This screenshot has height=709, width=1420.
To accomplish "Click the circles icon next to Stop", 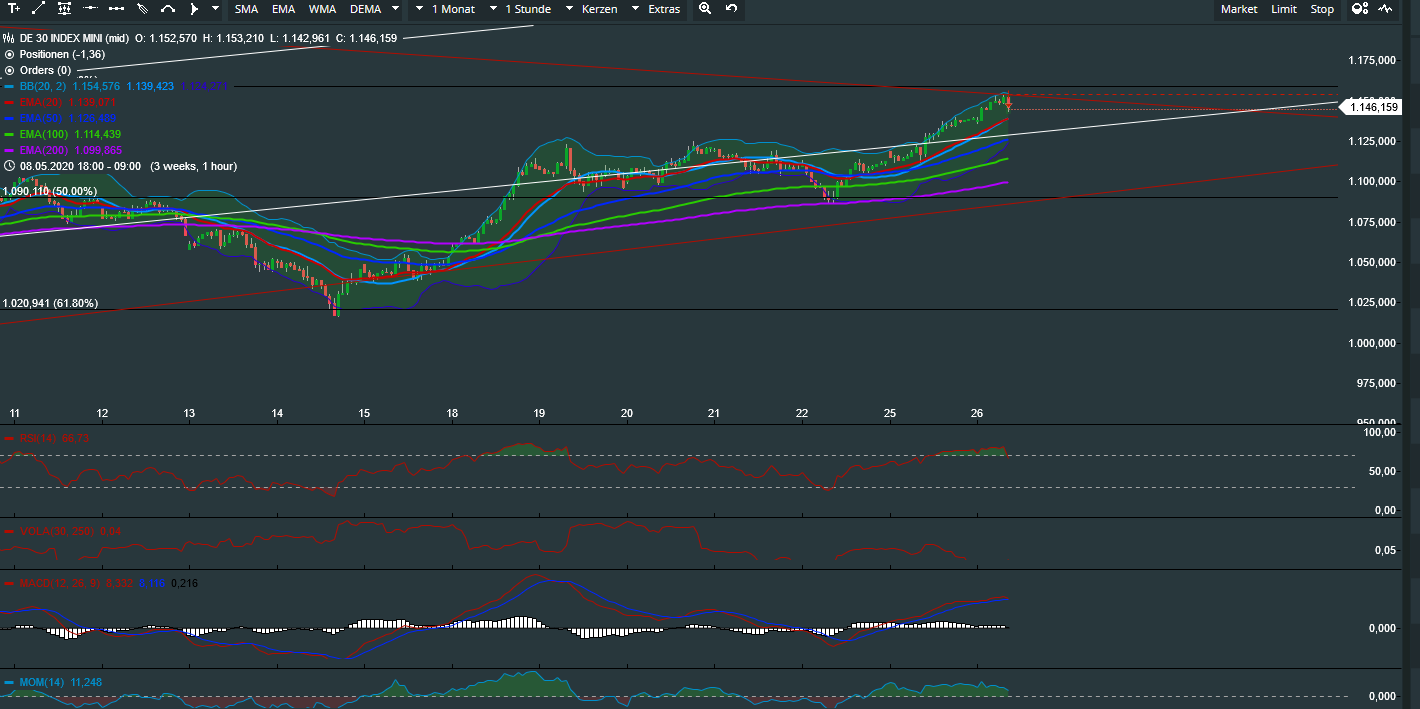I will [1359, 9].
